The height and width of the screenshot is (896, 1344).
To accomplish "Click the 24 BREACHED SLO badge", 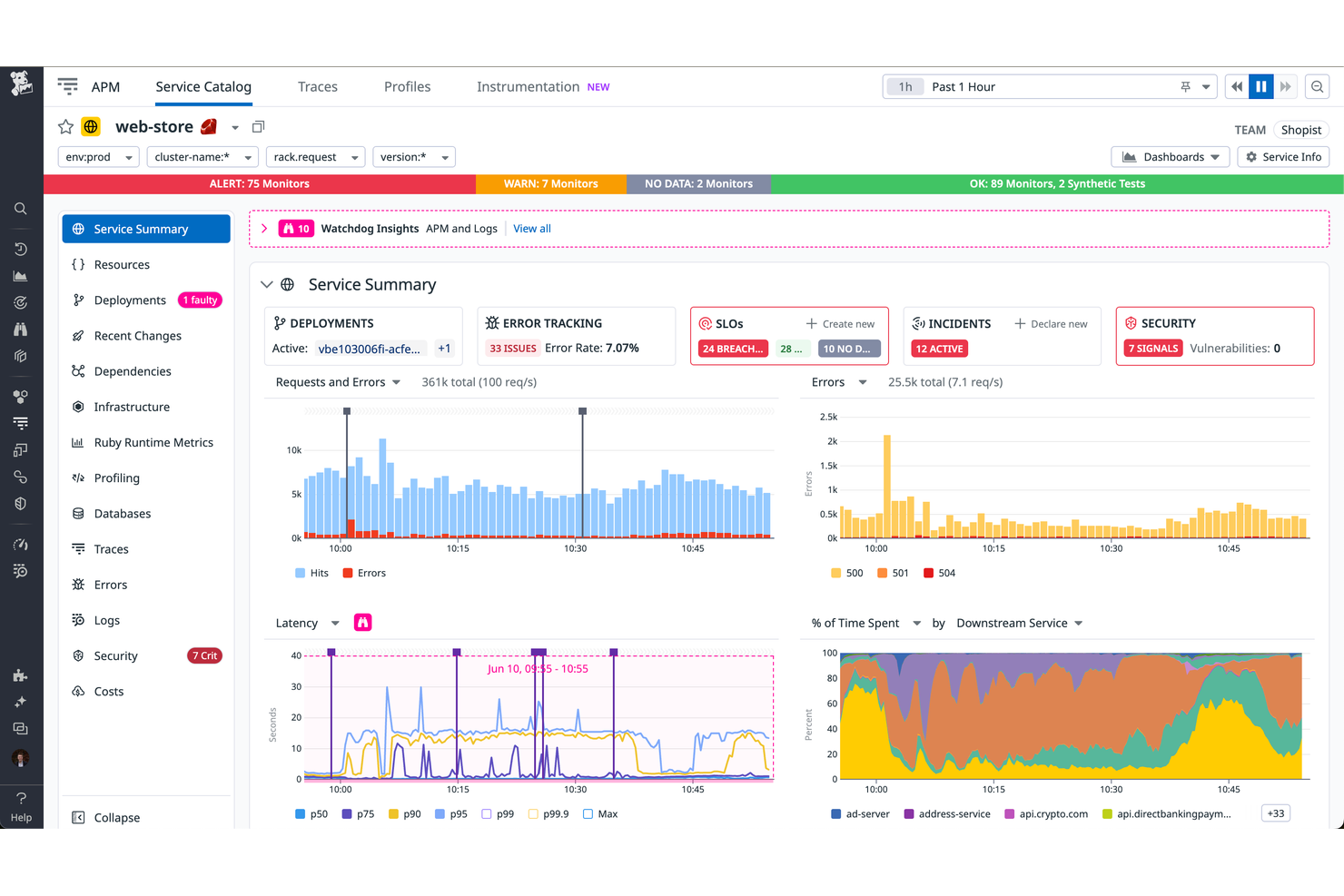I will coord(732,348).
